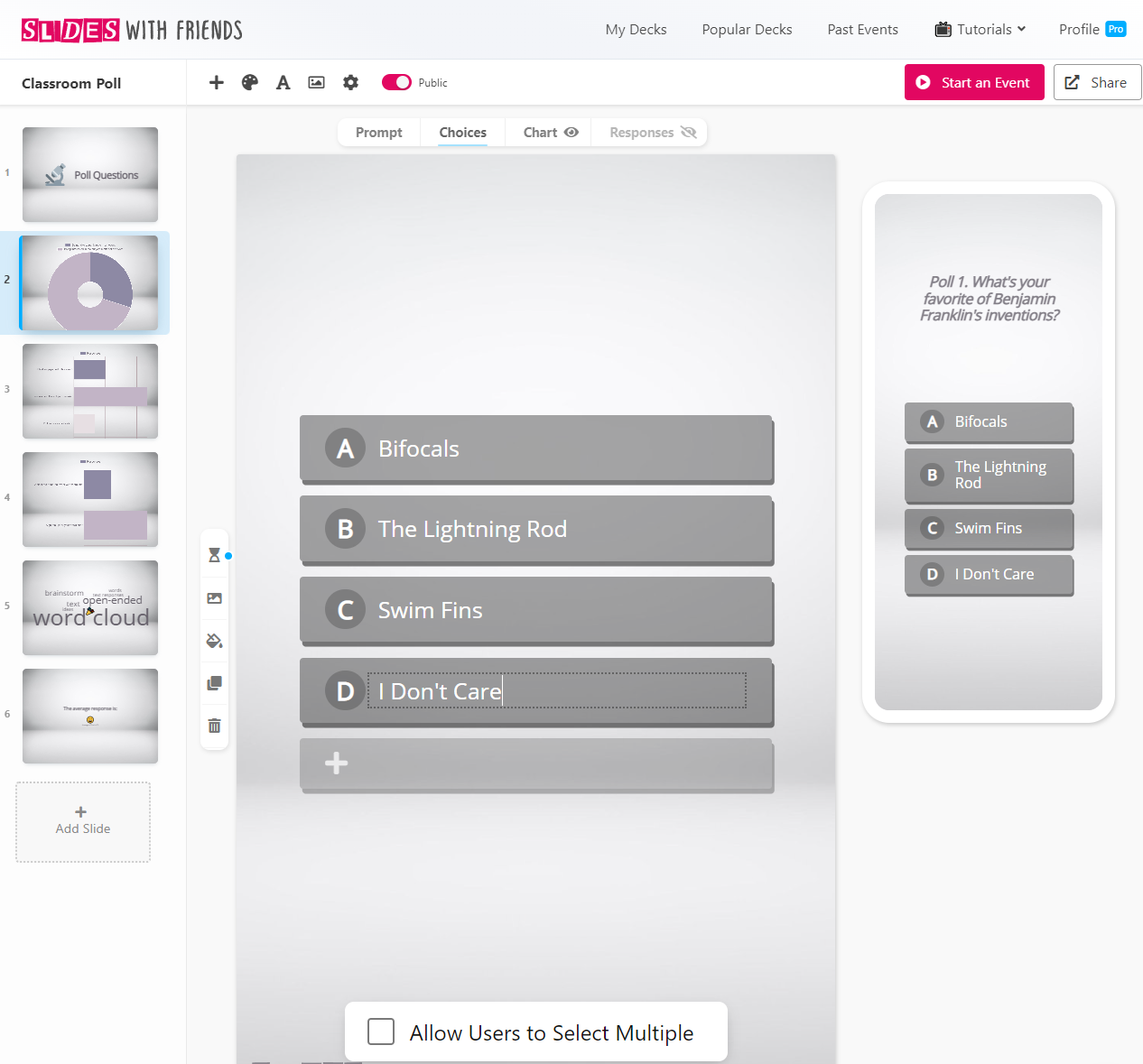Open slide image options in the side toolbar
The width and height of the screenshot is (1143, 1064).
(x=214, y=597)
